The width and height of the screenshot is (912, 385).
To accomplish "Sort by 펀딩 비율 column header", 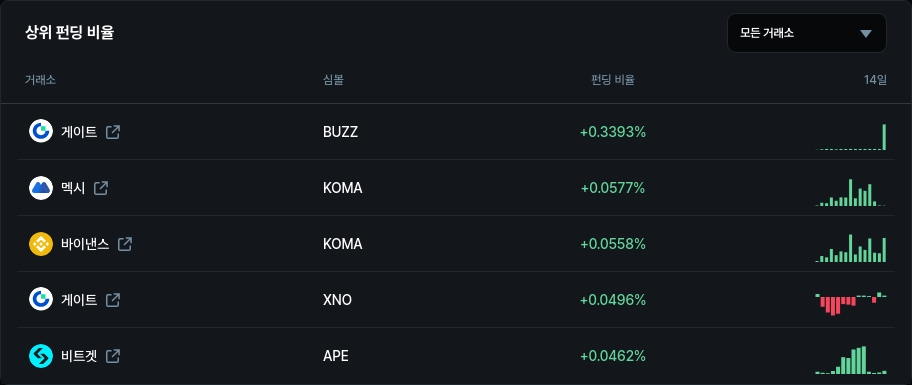I will (x=612, y=80).
